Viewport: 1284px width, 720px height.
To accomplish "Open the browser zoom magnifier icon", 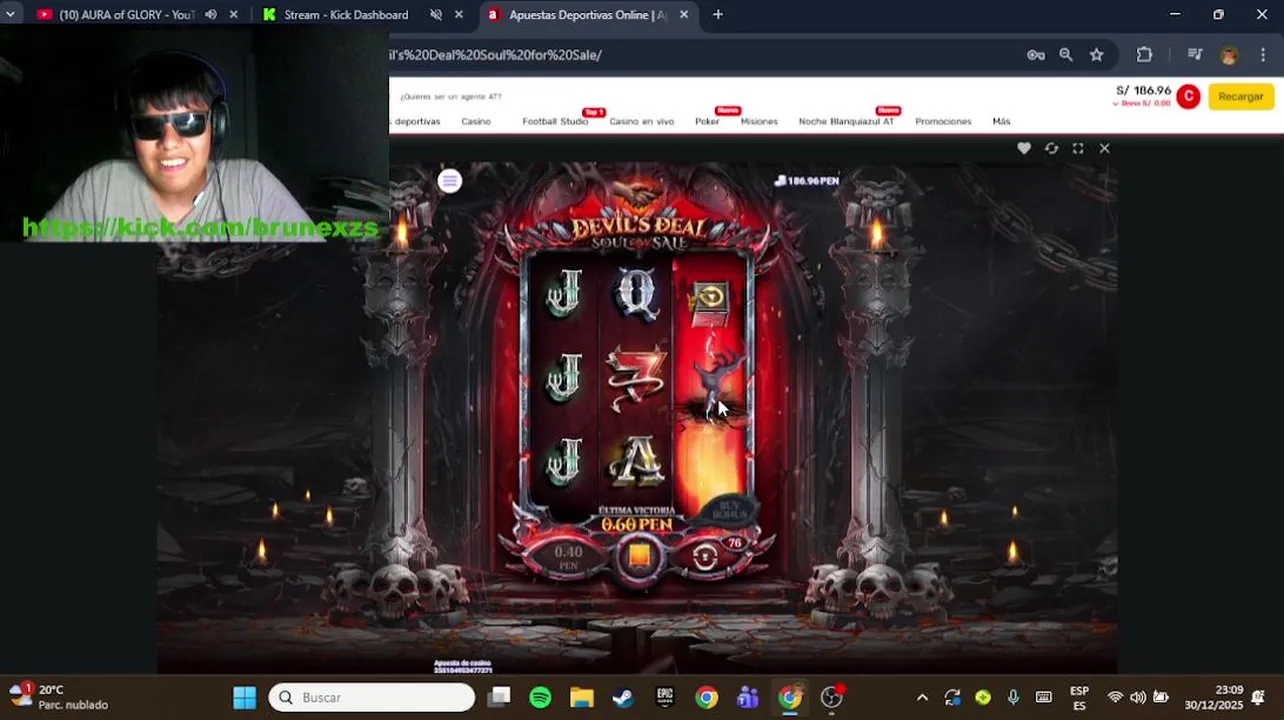I will (1066, 55).
